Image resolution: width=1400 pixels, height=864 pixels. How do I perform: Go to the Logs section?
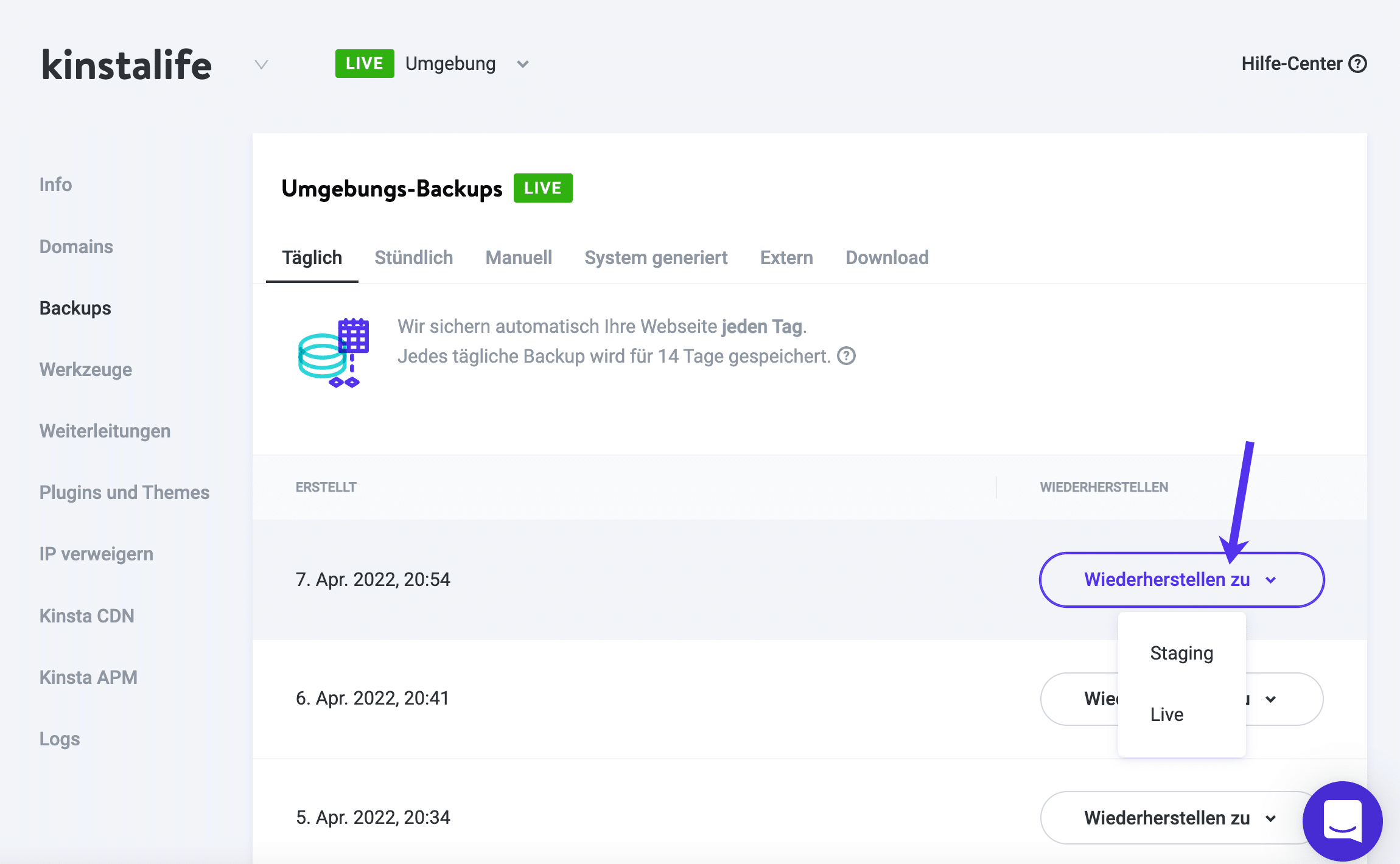click(58, 739)
